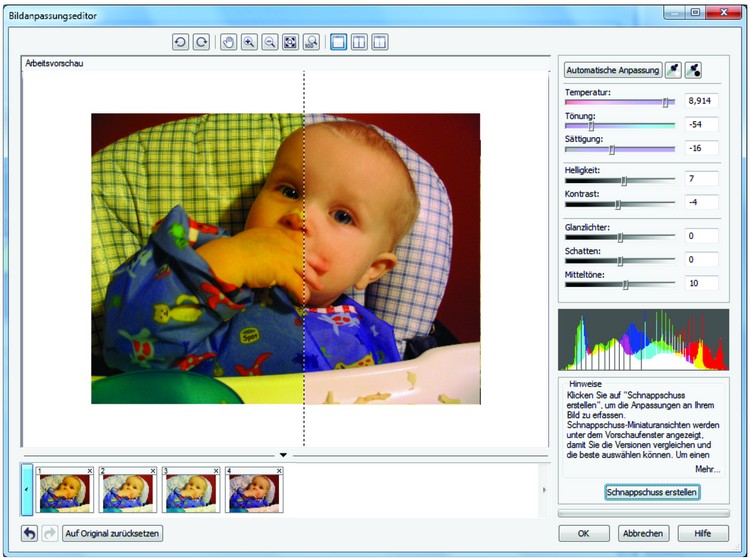Screen dimensions: 750x558
Task: Select the Pan hand tool
Action: click(x=229, y=43)
